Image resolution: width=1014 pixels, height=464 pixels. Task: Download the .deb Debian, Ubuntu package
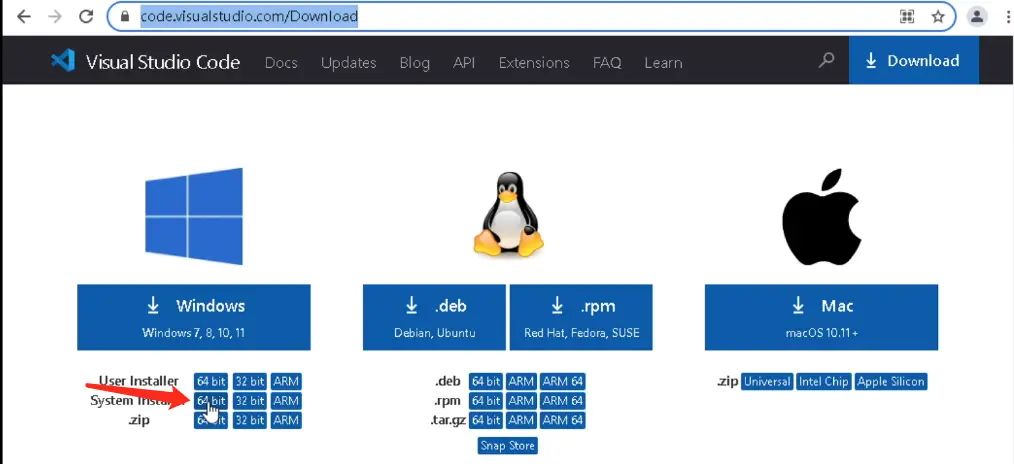(x=435, y=317)
